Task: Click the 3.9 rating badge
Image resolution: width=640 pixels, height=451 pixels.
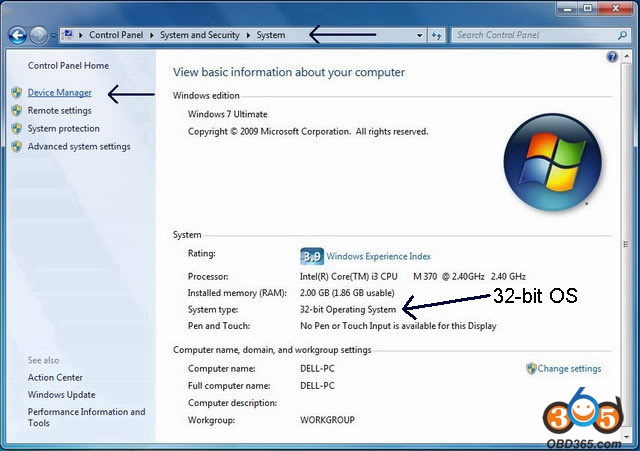Action: pyautogui.click(x=312, y=256)
